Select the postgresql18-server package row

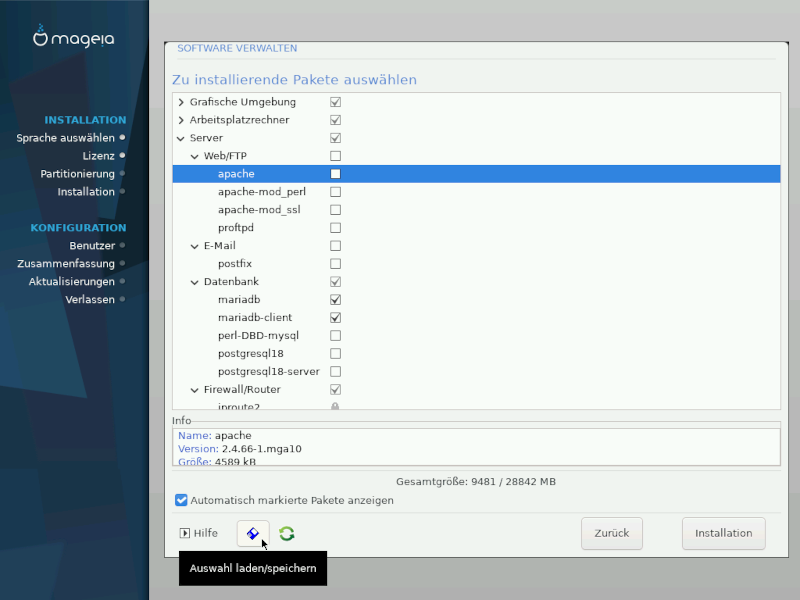pos(268,372)
